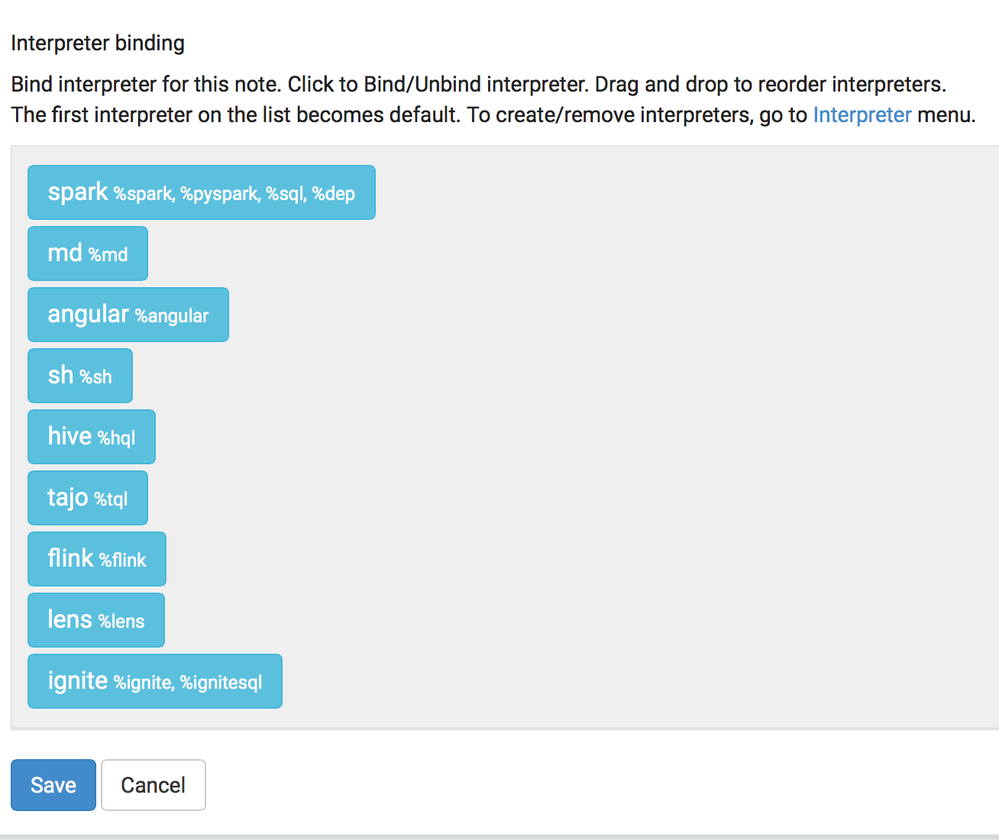This screenshot has height=840, width=999.
Task: Toggle the hive interpreter binding
Action: pyautogui.click(x=91, y=436)
